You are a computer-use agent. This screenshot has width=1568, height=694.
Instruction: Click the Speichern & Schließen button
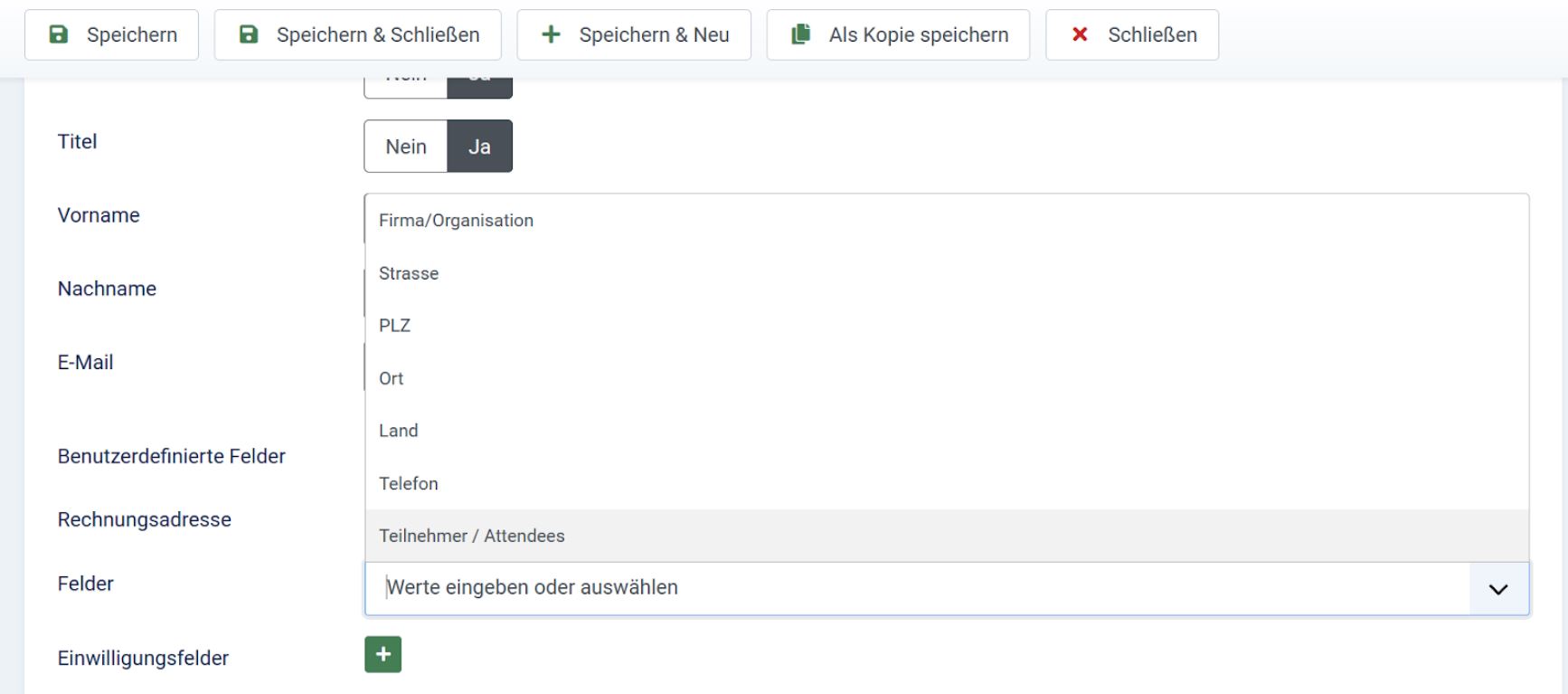(357, 34)
